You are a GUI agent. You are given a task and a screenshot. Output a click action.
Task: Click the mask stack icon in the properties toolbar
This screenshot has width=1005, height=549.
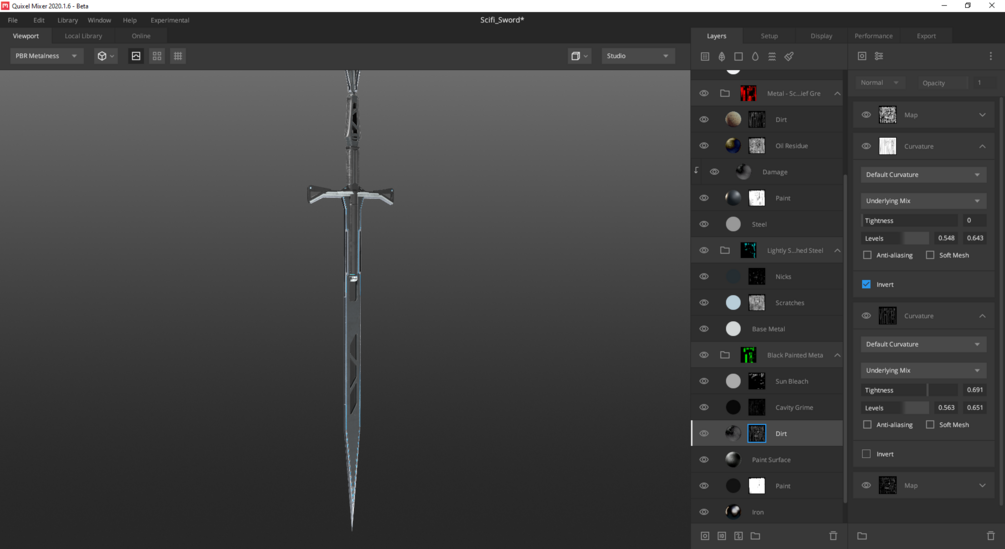click(x=862, y=56)
